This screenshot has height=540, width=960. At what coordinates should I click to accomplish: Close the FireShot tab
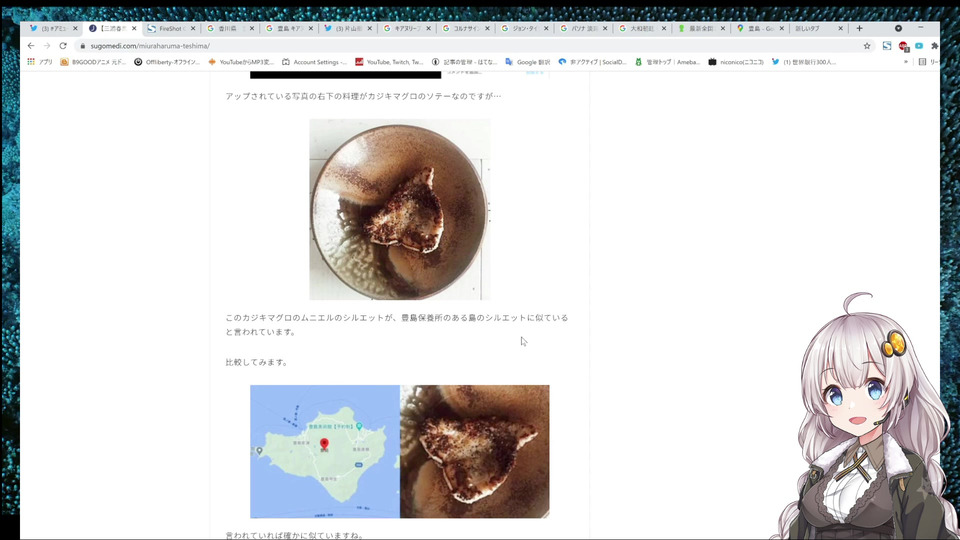pyautogui.click(x=193, y=28)
